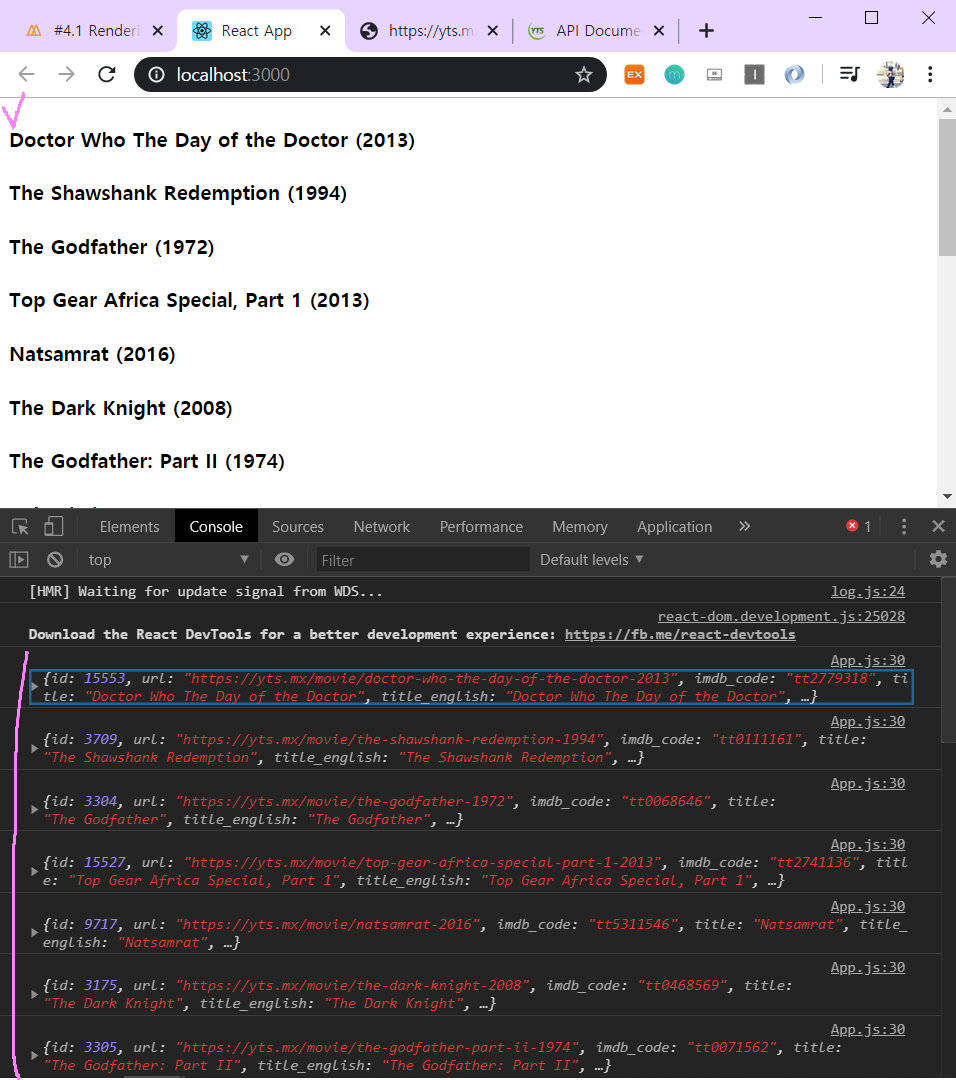Open Chrome profile avatar

point(891,74)
